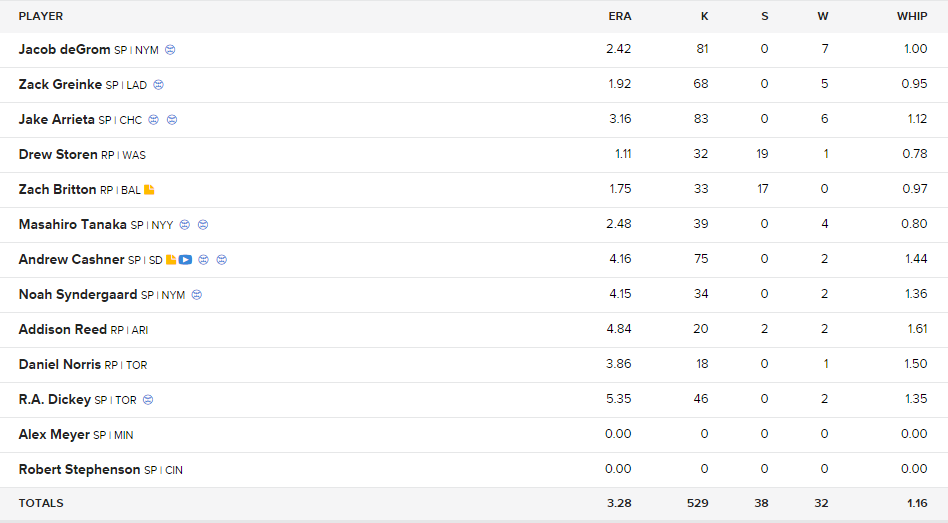Viewport: 948px width, 523px height.
Task: Click the last baseball icon beside Andrew Cashner
Action: pyautogui.click(x=222, y=260)
